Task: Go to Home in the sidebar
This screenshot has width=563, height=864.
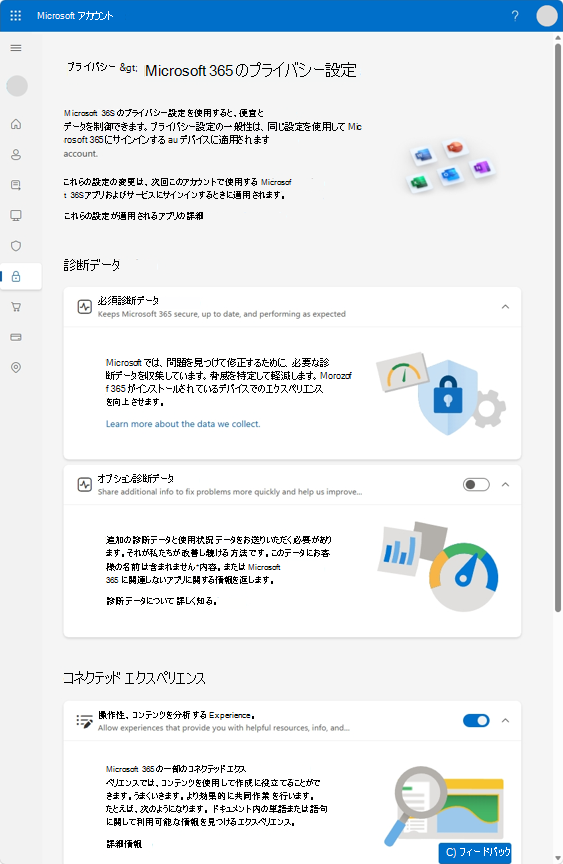Action: (16, 124)
